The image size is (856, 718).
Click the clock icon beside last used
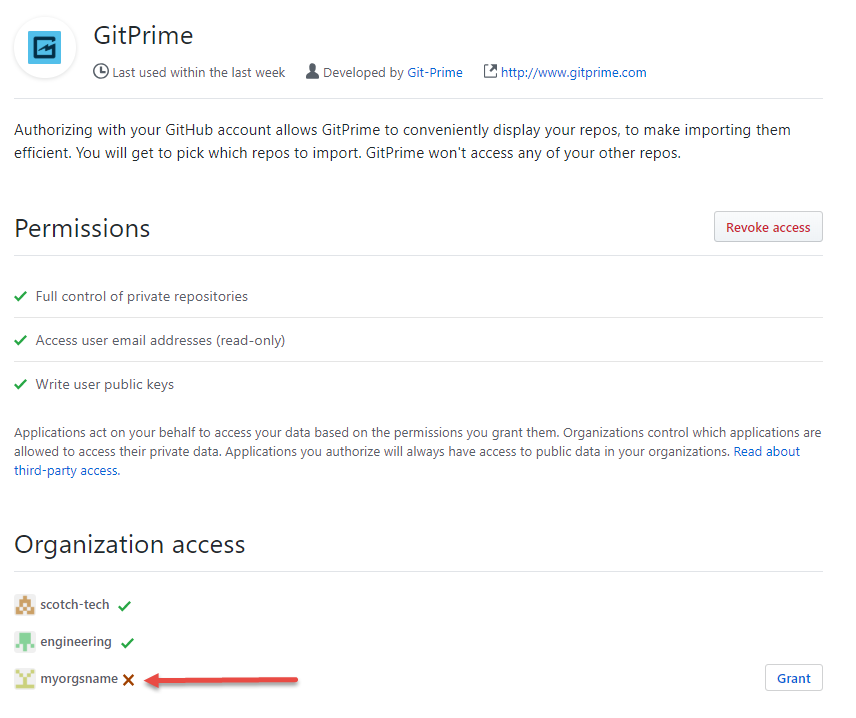[x=100, y=72]
